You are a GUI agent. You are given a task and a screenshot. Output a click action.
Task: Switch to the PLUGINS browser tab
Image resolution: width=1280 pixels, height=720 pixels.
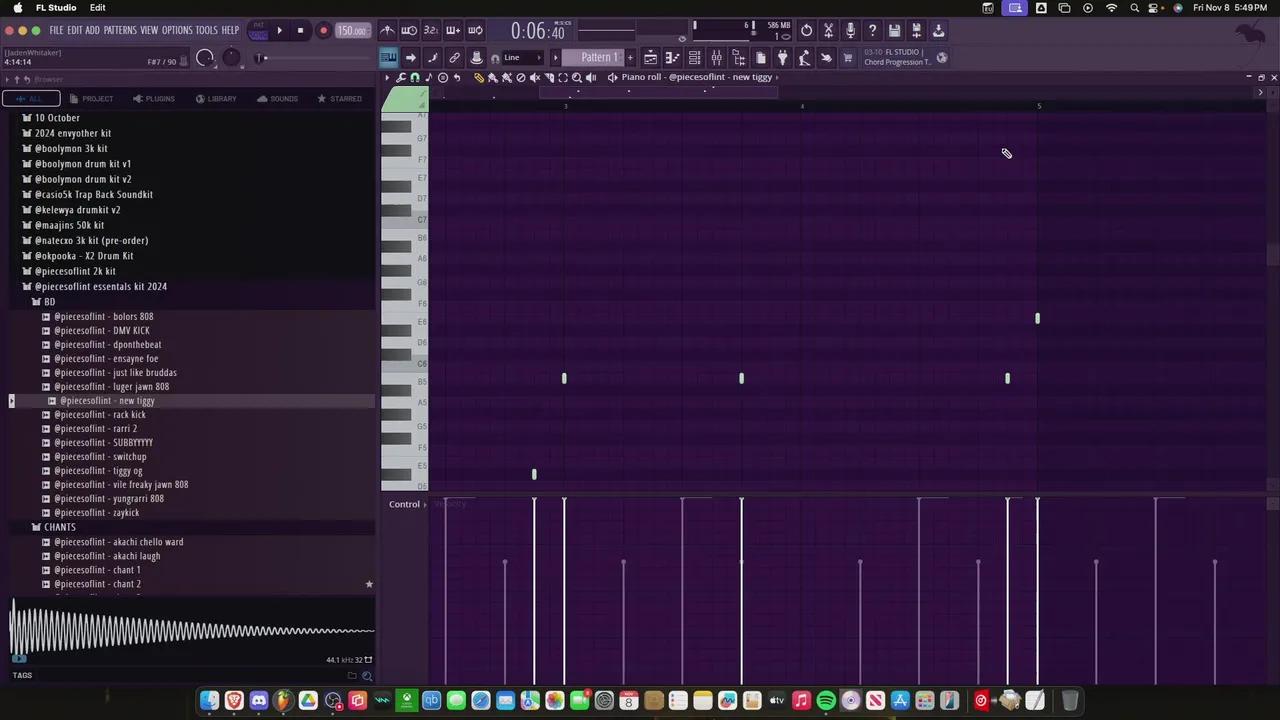(153, 99)
